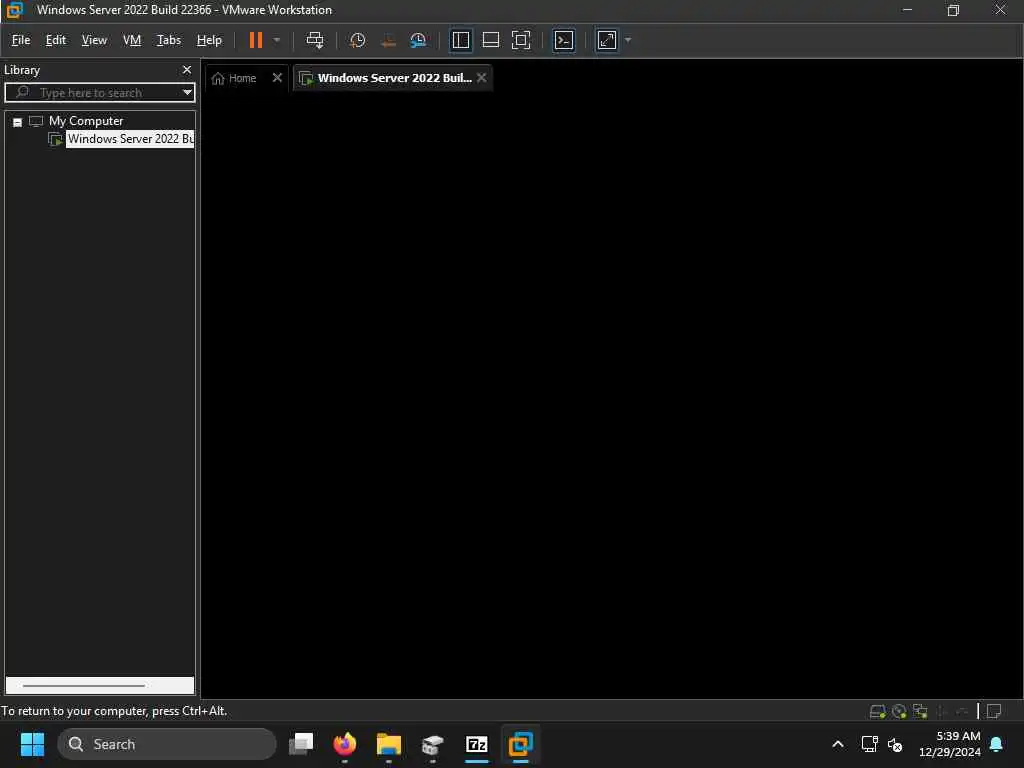Toggle the thumbnail bar view icon
The width and height of the screenshot is (1024, 768).
tap(490, 40)
